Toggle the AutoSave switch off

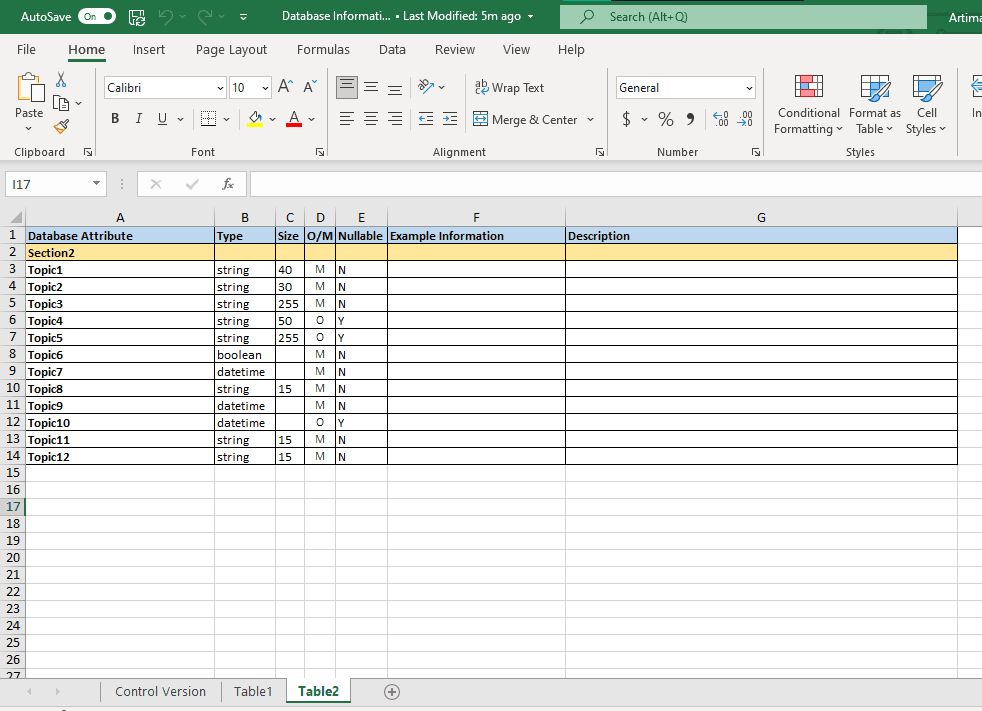coord(97,16)
